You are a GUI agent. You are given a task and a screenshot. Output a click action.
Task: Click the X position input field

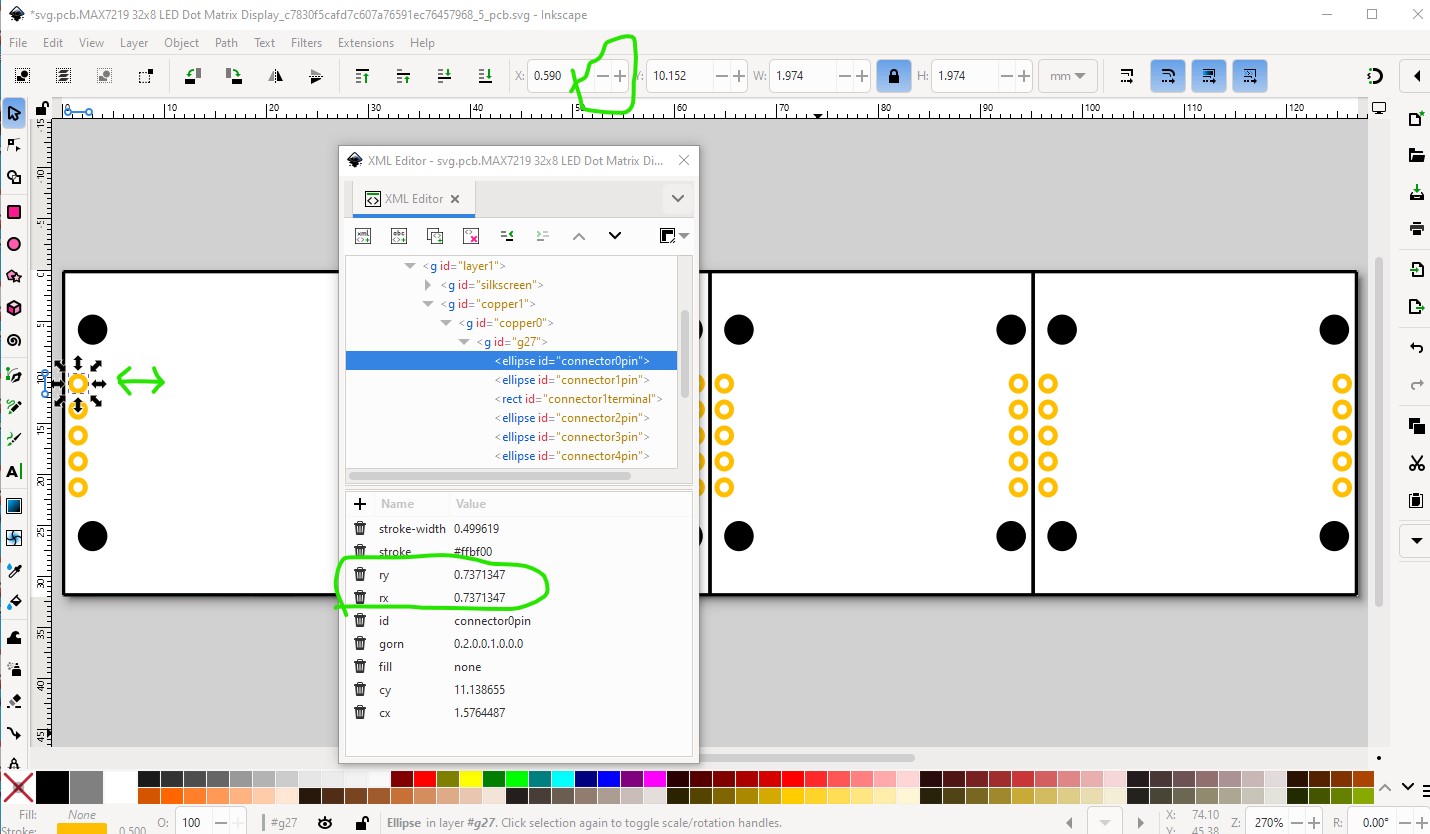549,76
